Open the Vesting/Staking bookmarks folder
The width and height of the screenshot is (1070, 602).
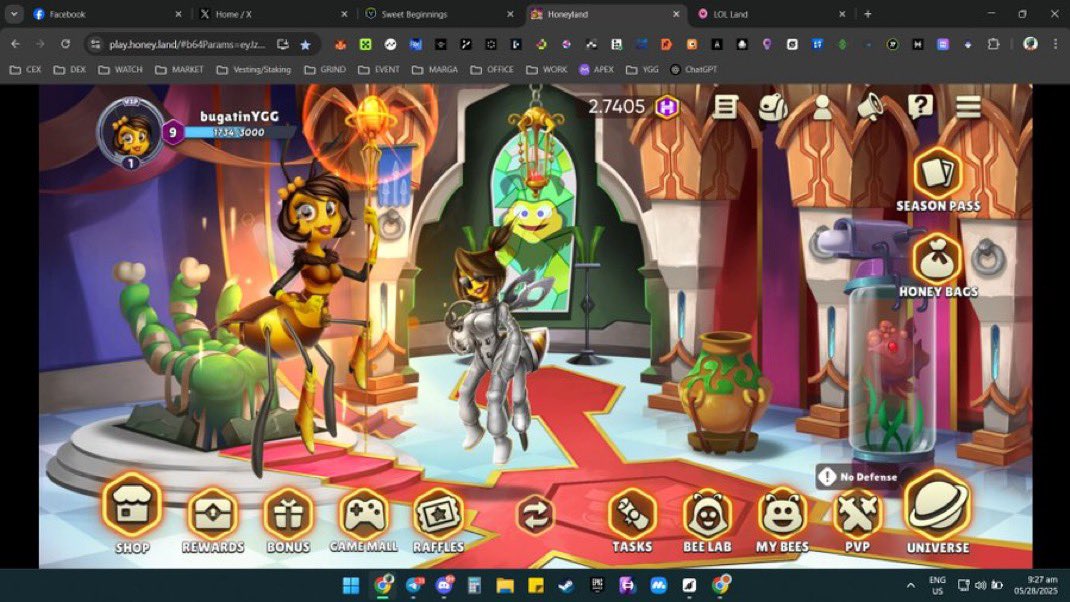pyautogui.click(x=254, y=70)
